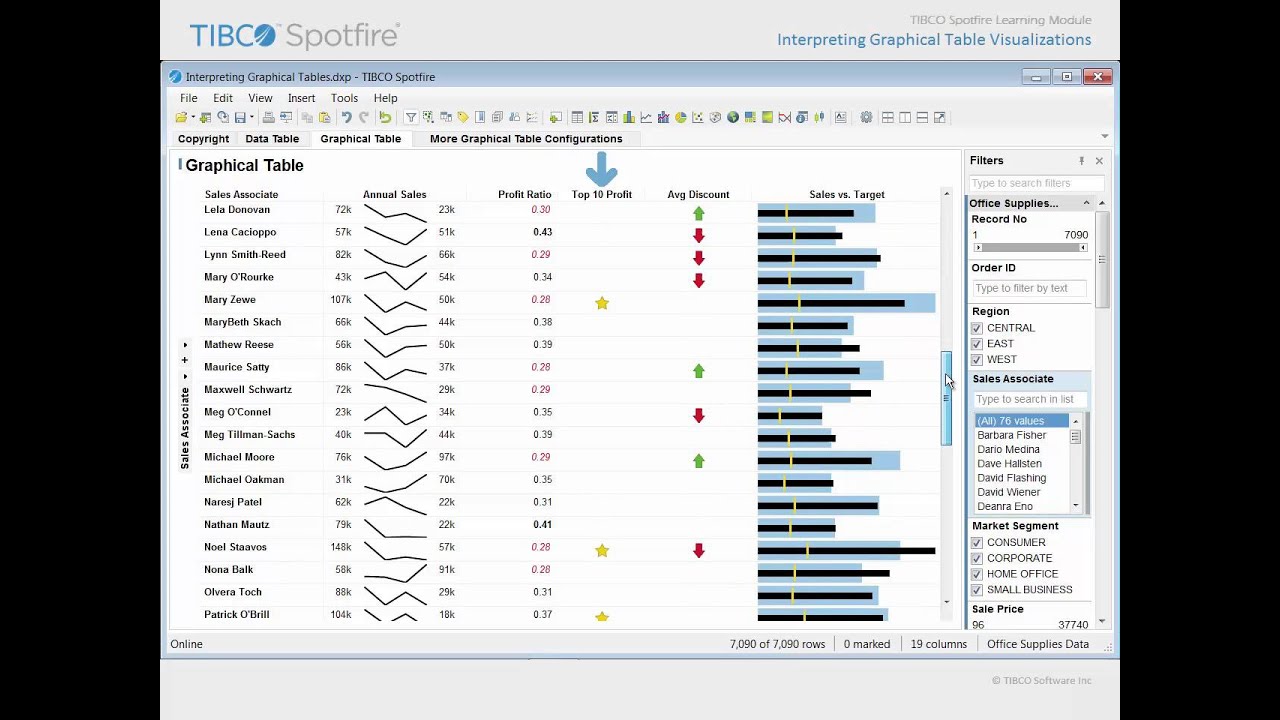Select Barbara Fisher in Sales Associate list
This screenshot has width=1280, height=720.
coord(1012,435)
